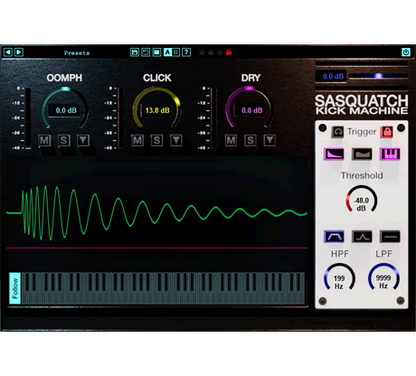Viewport: 416px width, 376px height.
Task: Open the DRY dropdown arrow
Action: point(270,140)
